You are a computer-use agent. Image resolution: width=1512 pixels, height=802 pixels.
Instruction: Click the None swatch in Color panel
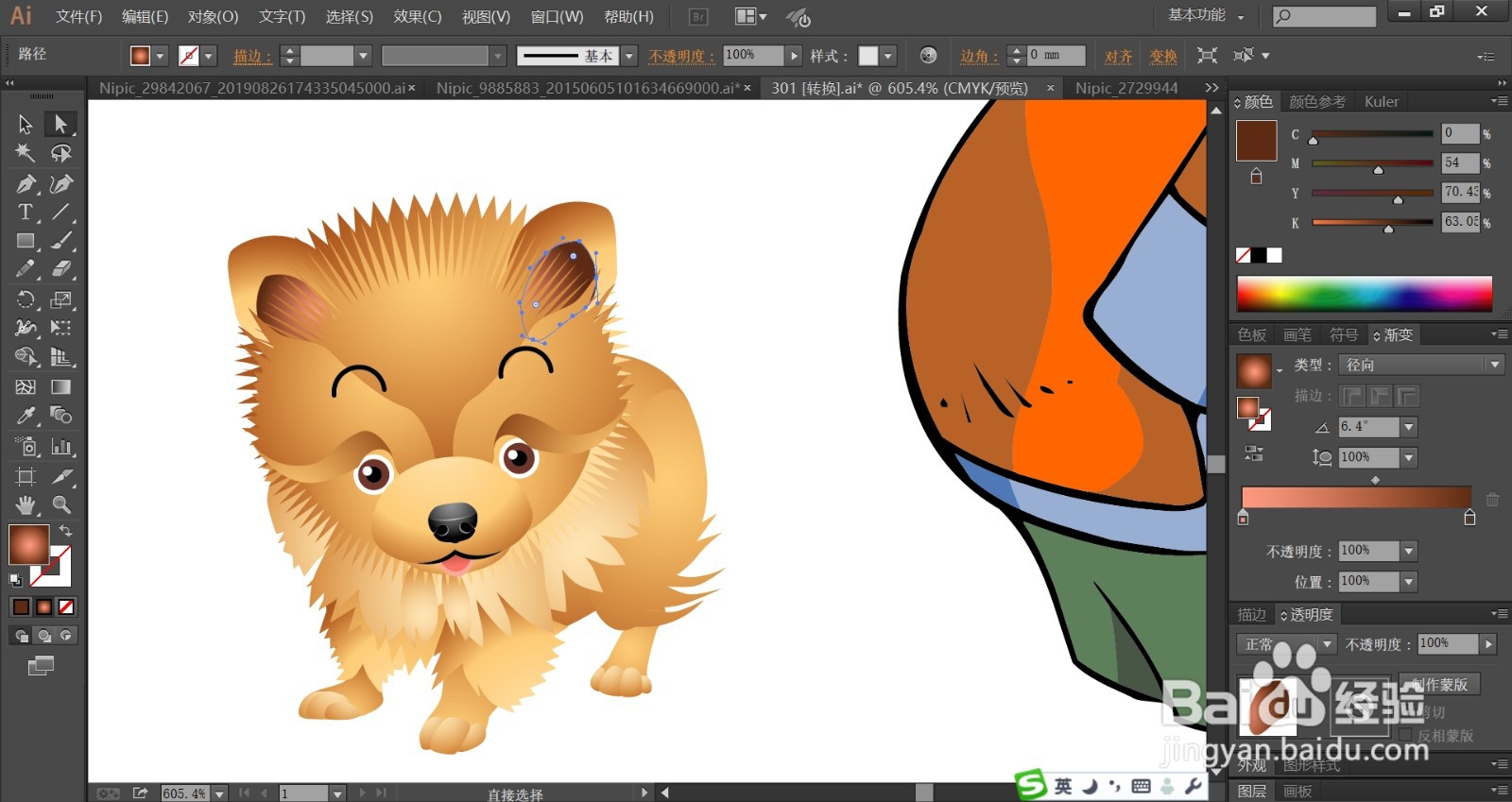pyautogui.click(x=1244, y=255)
